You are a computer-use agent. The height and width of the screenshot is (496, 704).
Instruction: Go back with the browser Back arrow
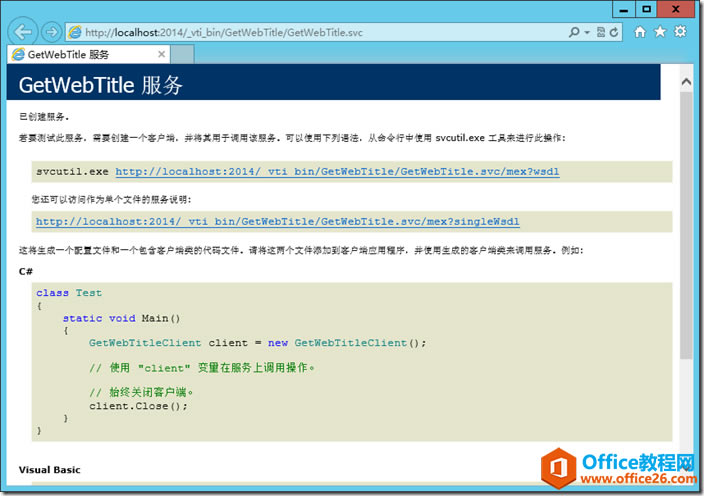point(22,32)
